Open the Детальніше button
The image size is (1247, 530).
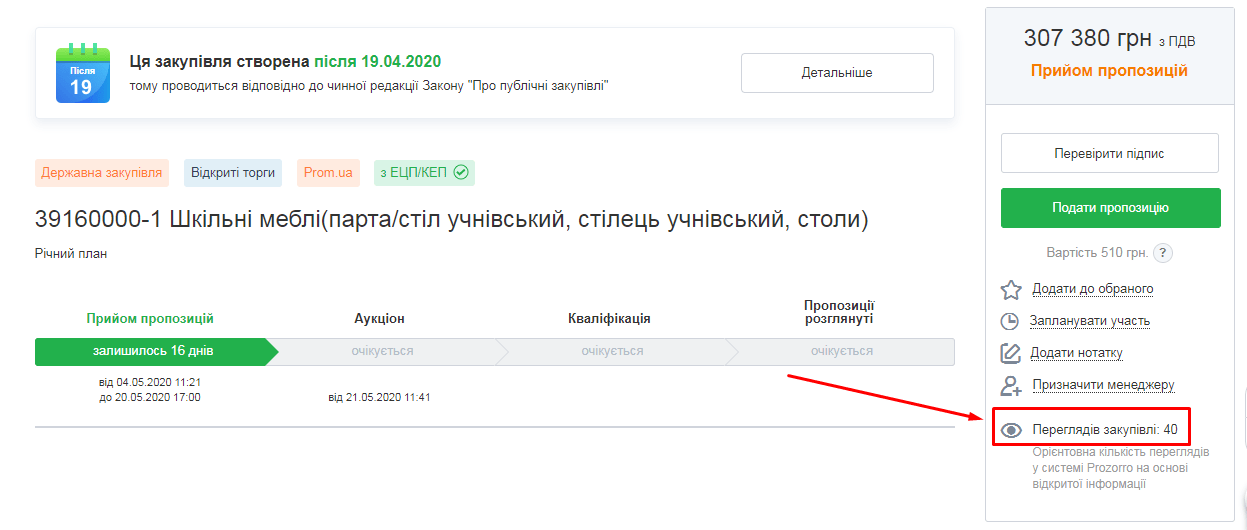[836, 73]
